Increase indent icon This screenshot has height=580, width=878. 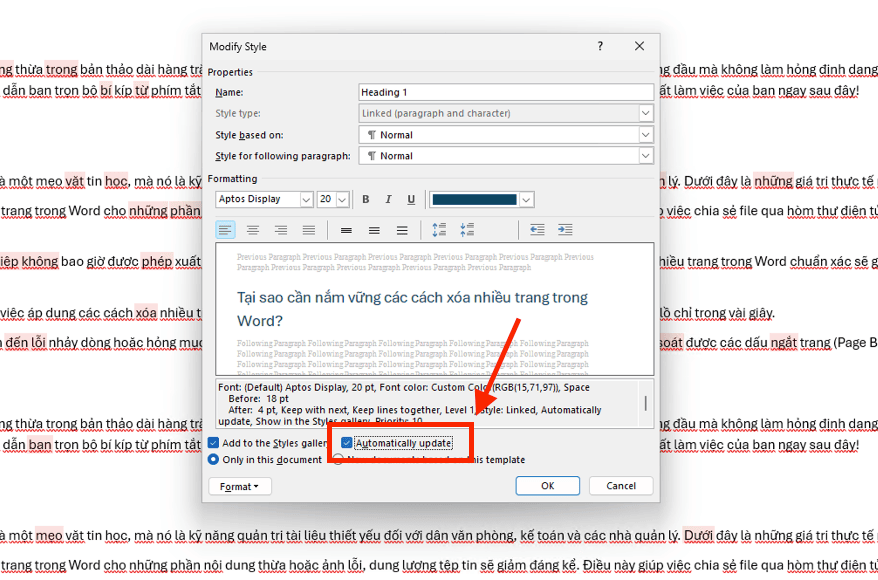pos(565,230)
